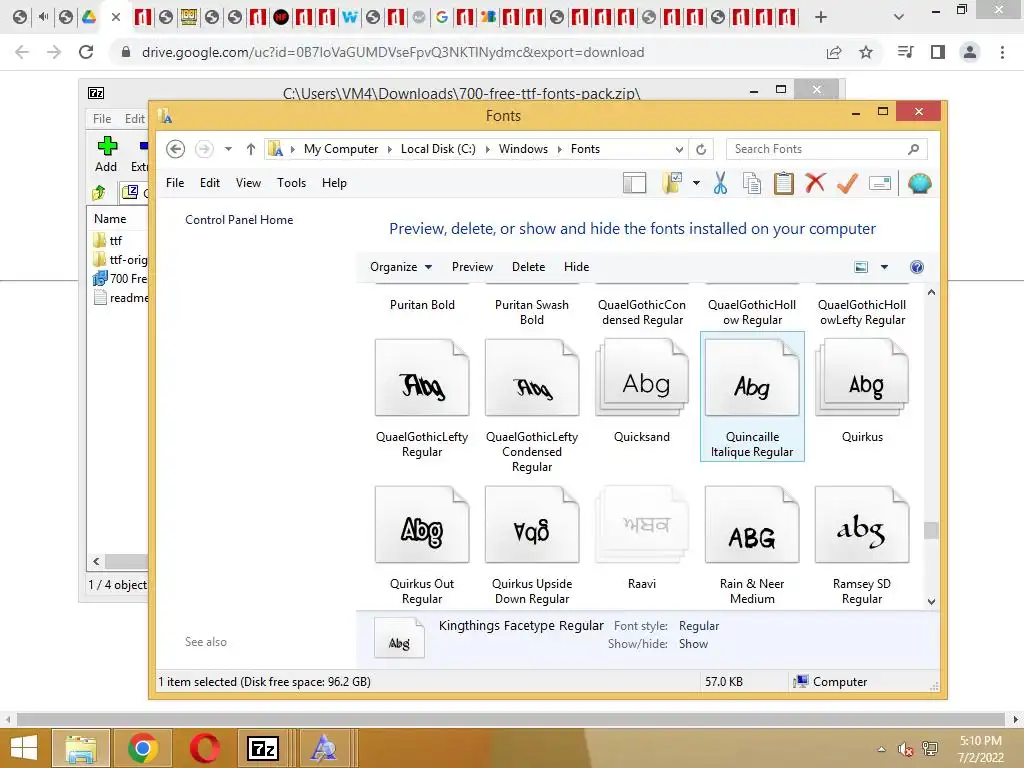Click the font list scroll up arrow

931,293
